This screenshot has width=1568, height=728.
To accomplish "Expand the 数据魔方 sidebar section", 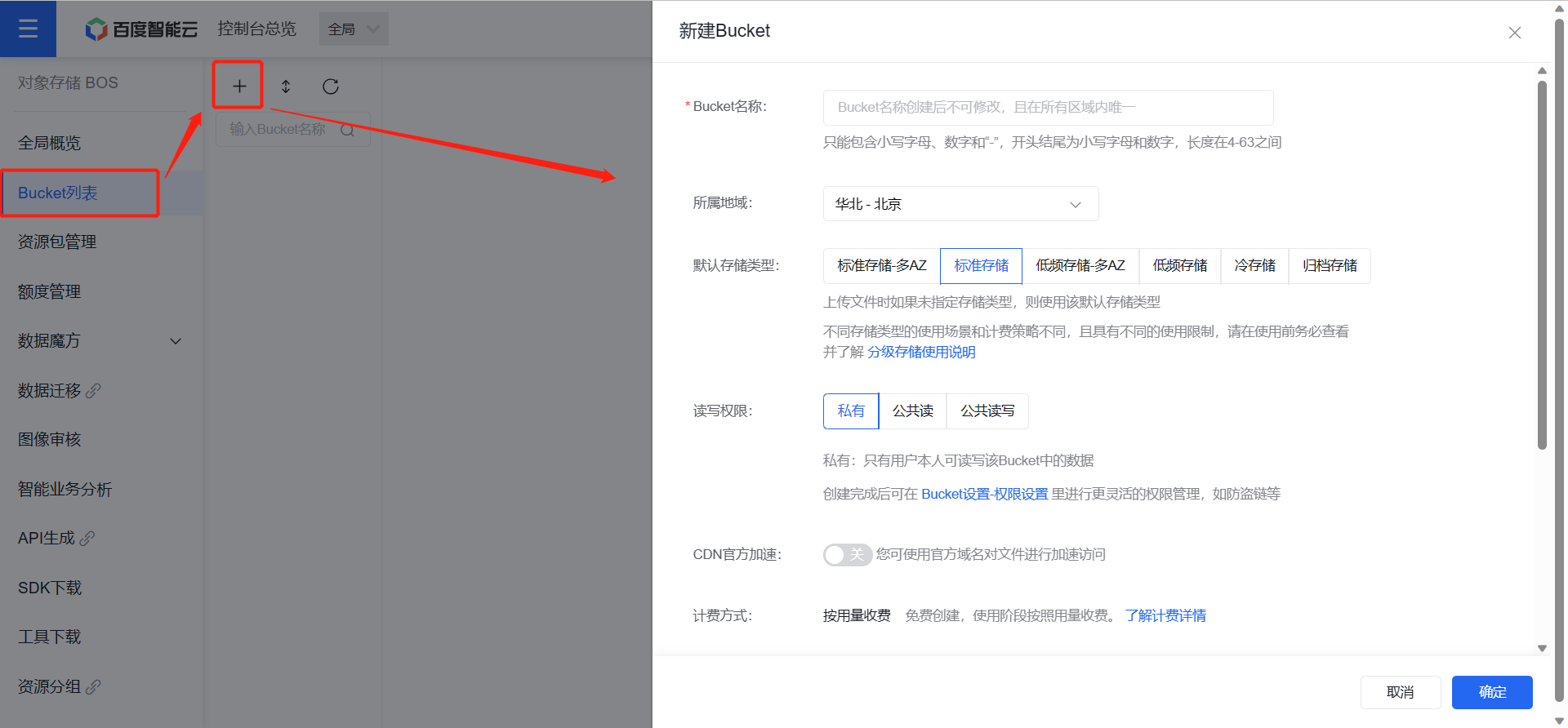I will tap(98, 341).
